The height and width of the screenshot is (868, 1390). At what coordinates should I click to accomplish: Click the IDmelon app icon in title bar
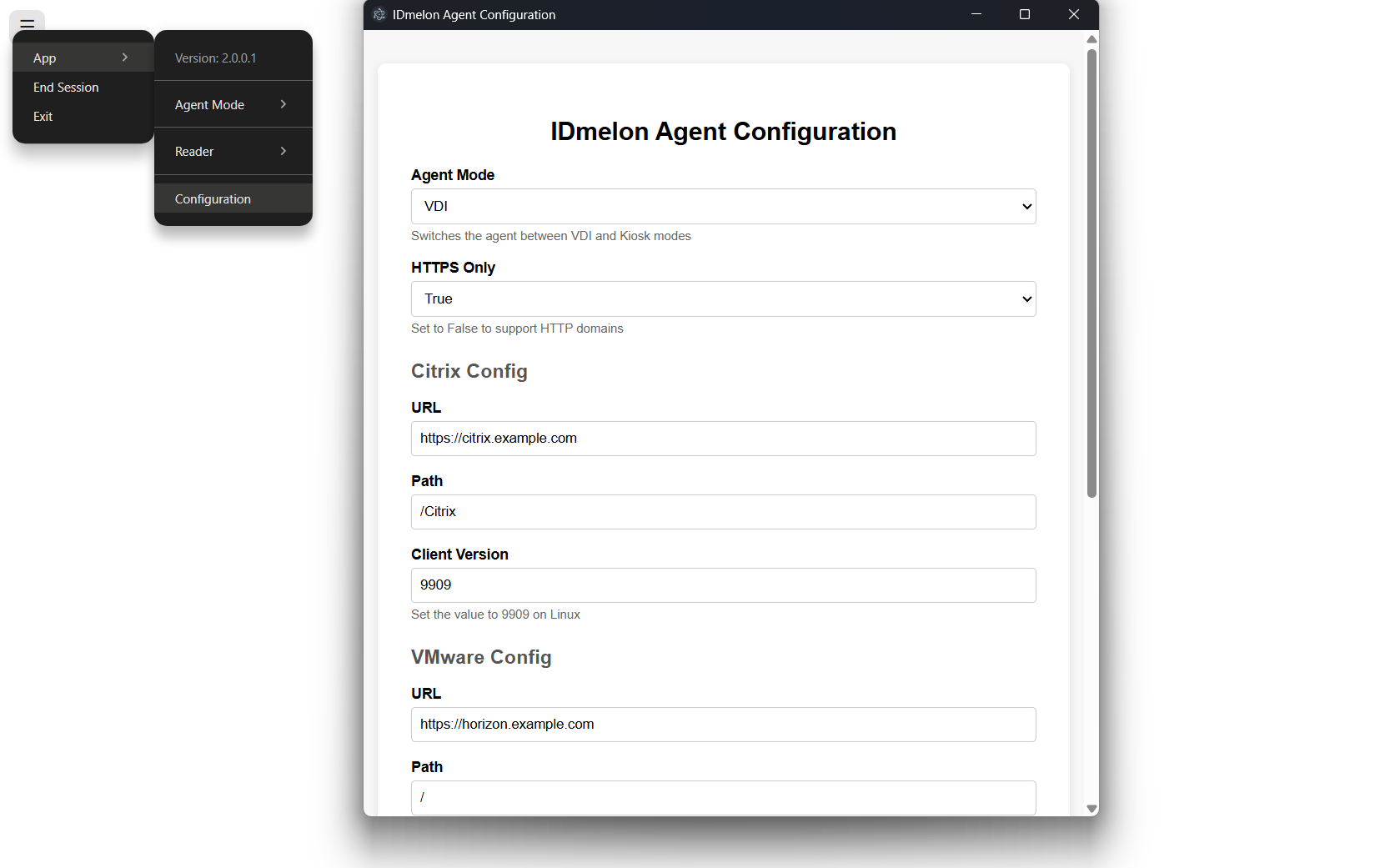(379, 14)
